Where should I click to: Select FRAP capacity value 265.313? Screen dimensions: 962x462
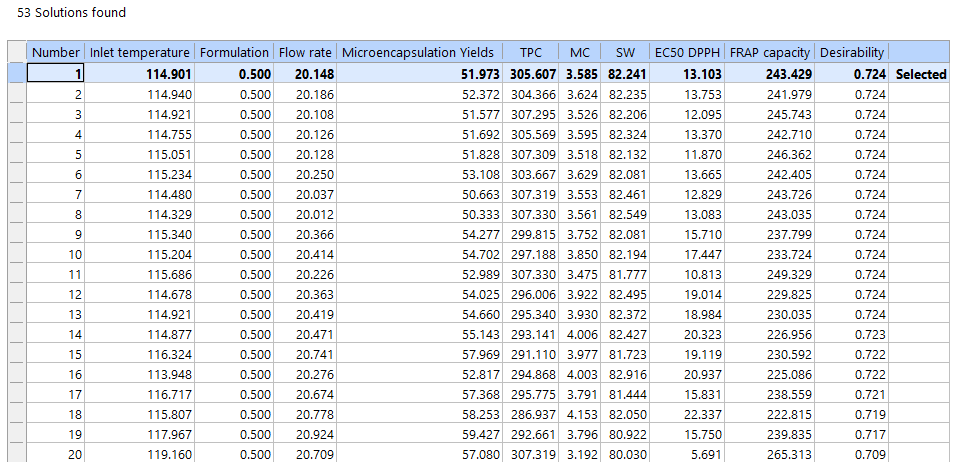pyautogui.click(x=770, y=454)
